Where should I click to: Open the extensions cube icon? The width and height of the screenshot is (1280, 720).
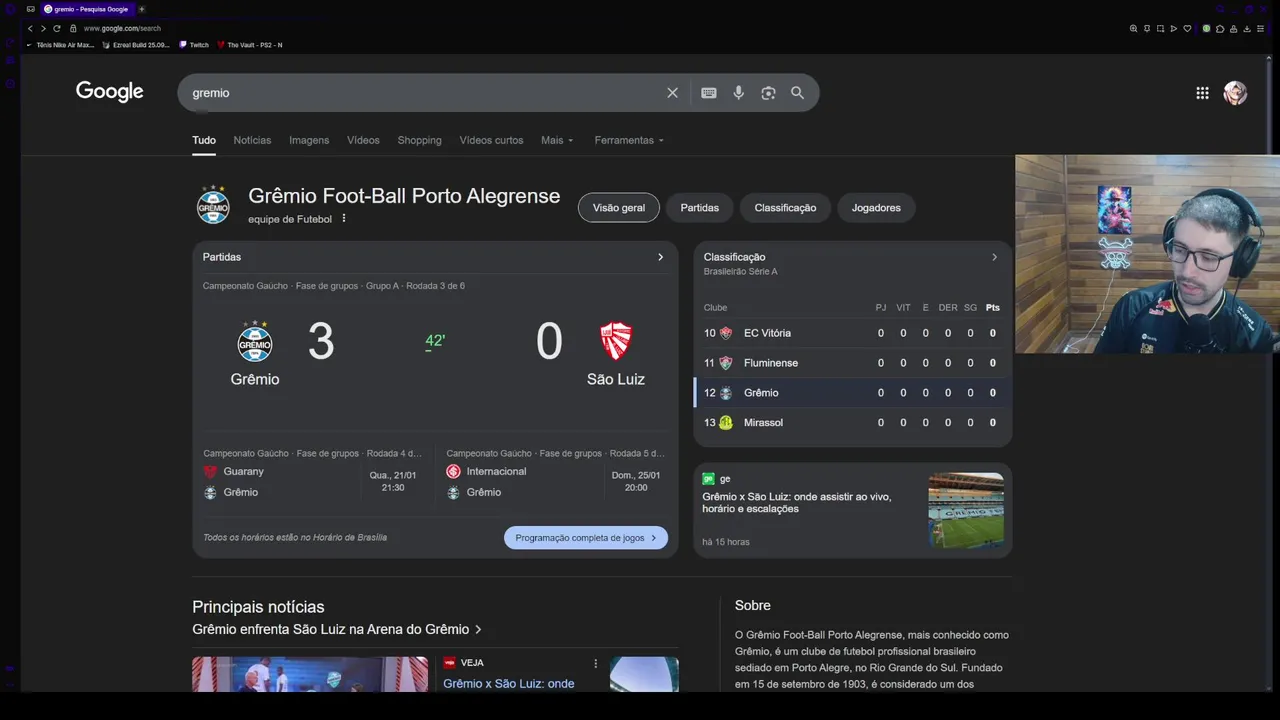[x=1219, y=29]
